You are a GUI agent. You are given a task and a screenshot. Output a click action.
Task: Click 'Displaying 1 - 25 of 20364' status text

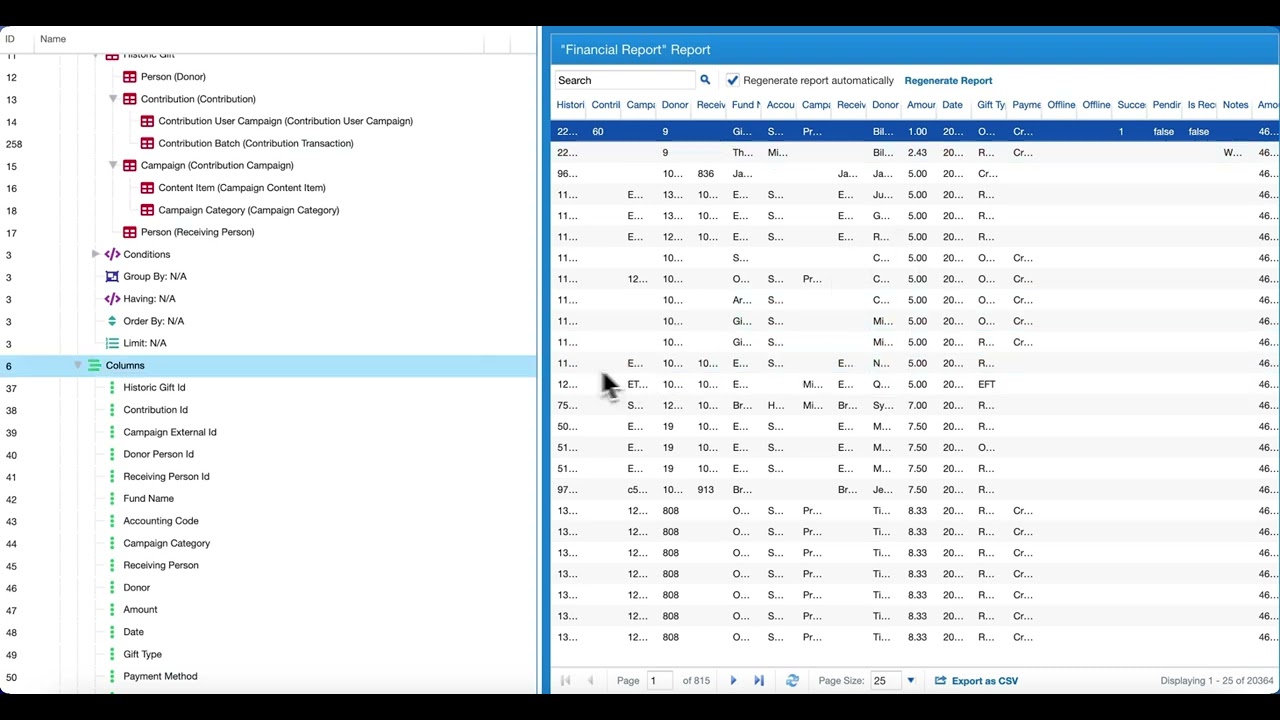point(1217,681)
